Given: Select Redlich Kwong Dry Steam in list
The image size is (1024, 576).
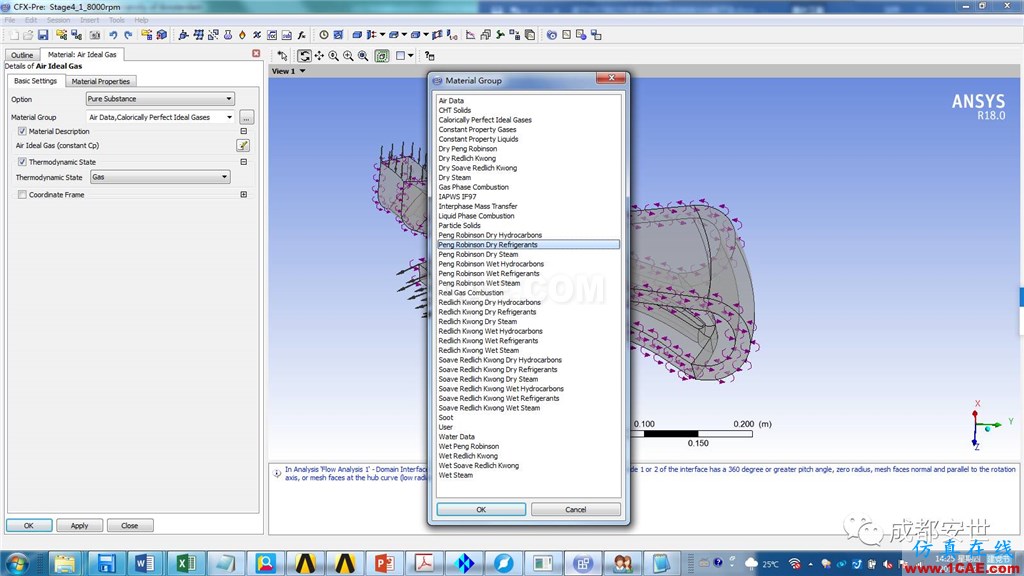Looking at the screenshot, I should (x=478, y=321).
